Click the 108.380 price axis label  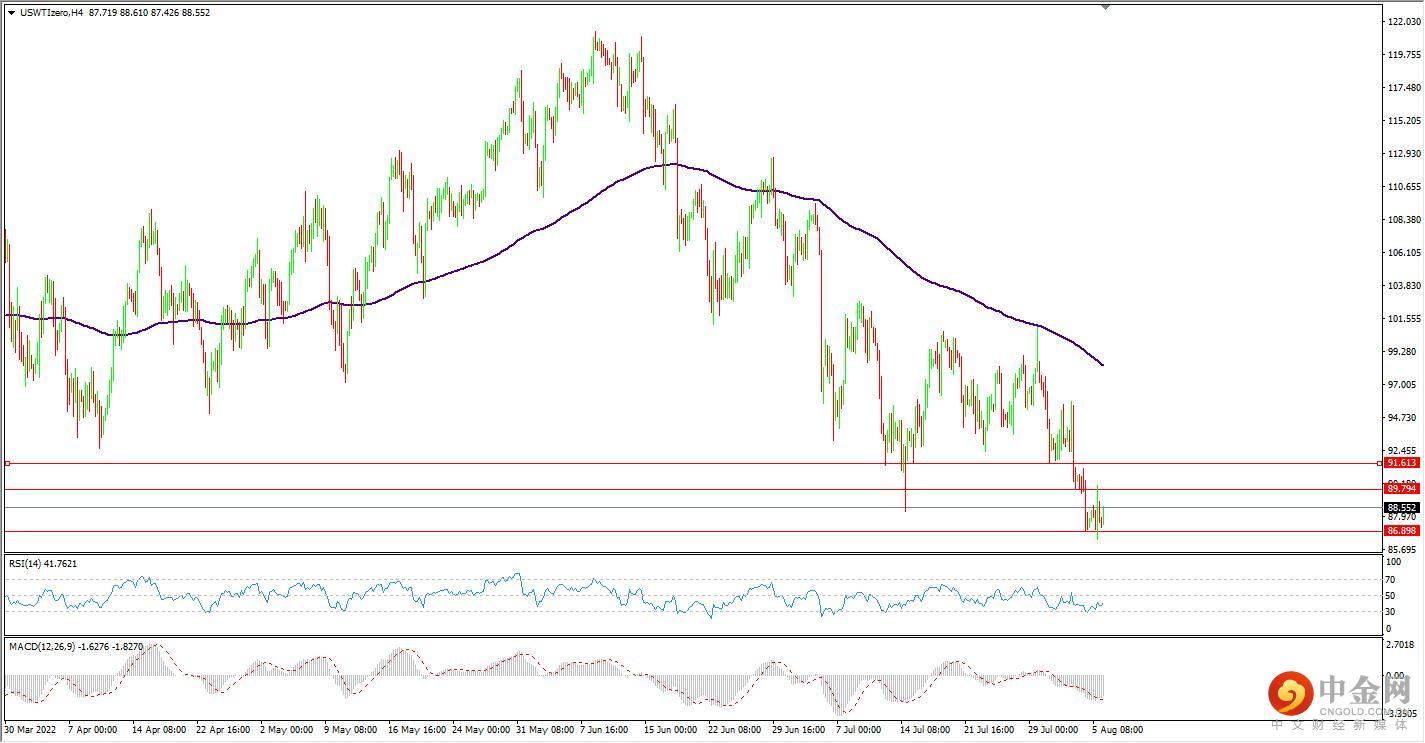[1404, 220]
